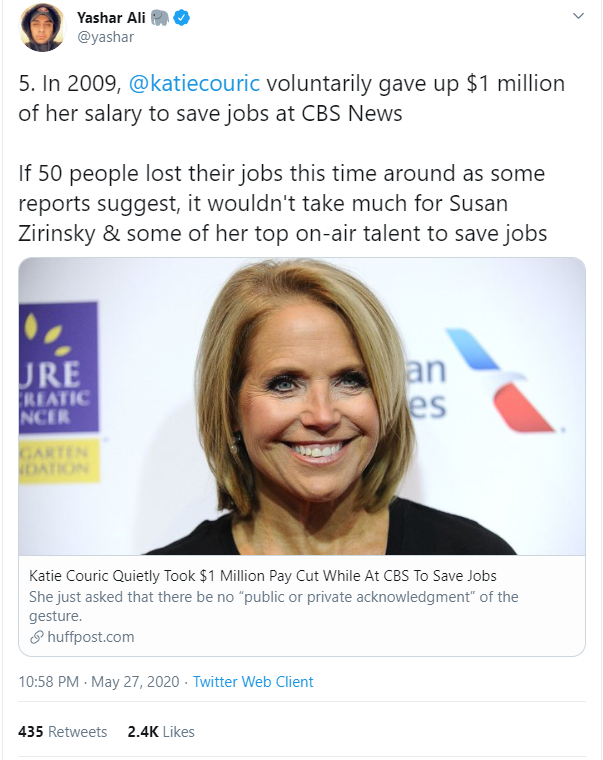View the 435 Retweets list
Screen dimensions: 603x760
(x=62, y=732)
